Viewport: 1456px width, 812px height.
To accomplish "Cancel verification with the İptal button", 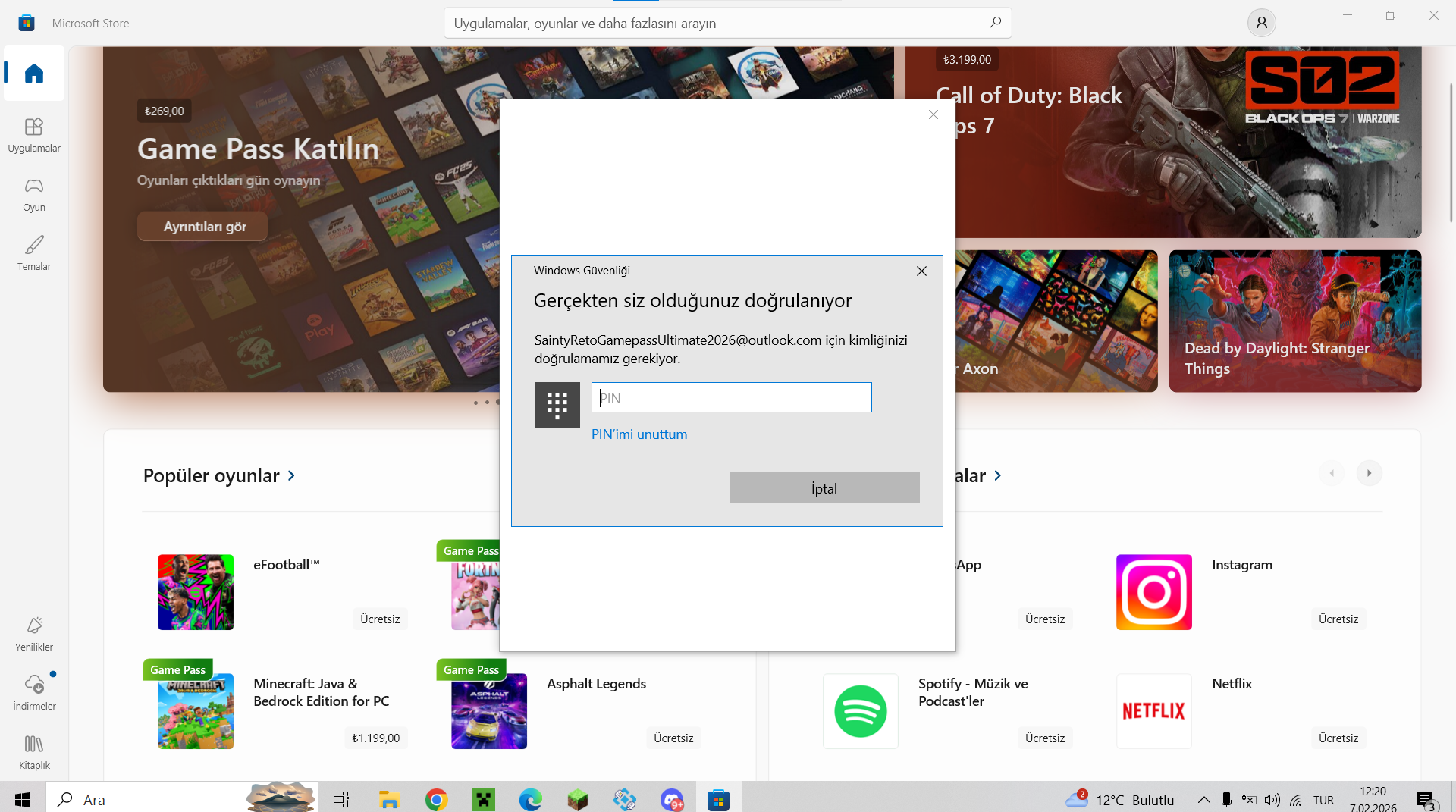I will (x=824, y=488).
